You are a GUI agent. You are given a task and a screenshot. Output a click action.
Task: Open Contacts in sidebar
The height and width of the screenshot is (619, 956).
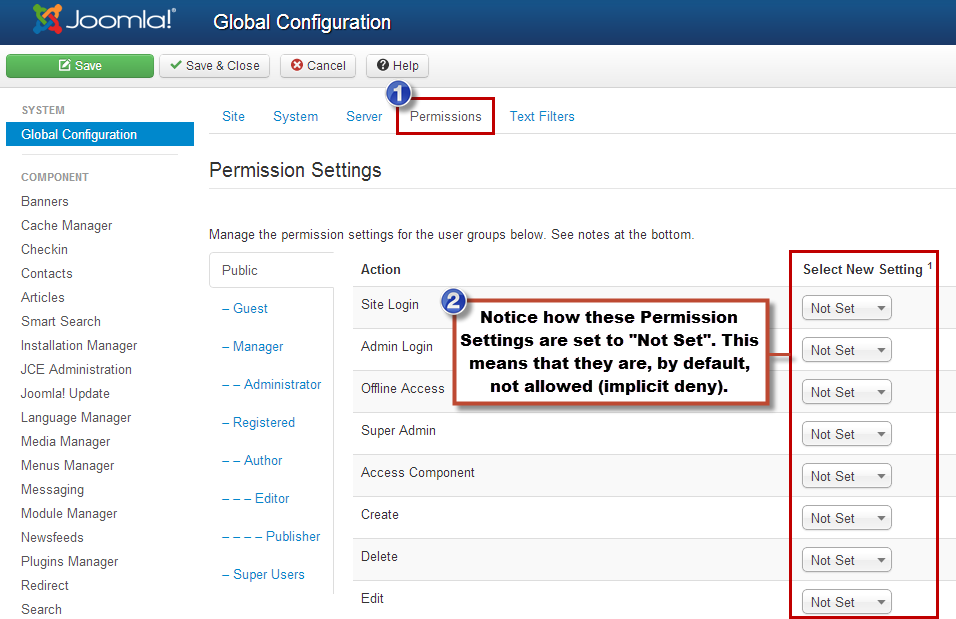pos(46,273)
